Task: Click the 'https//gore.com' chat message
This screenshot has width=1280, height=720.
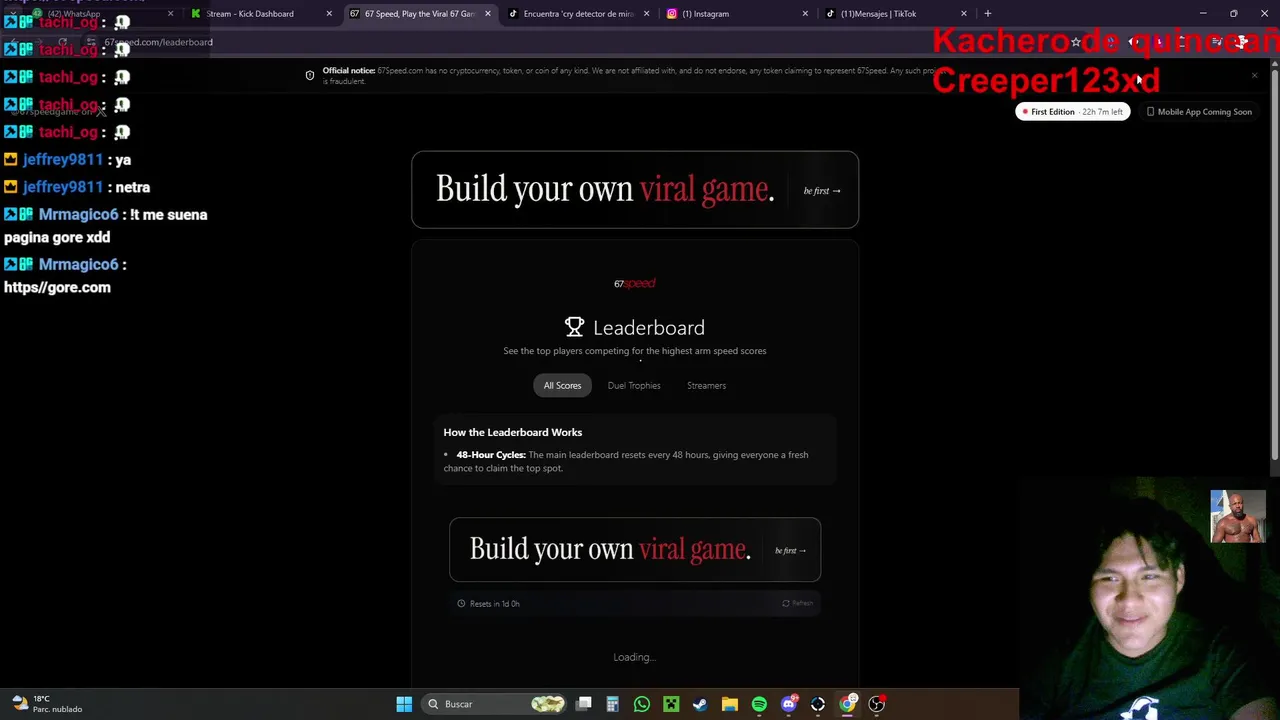Action: [57, 287]
